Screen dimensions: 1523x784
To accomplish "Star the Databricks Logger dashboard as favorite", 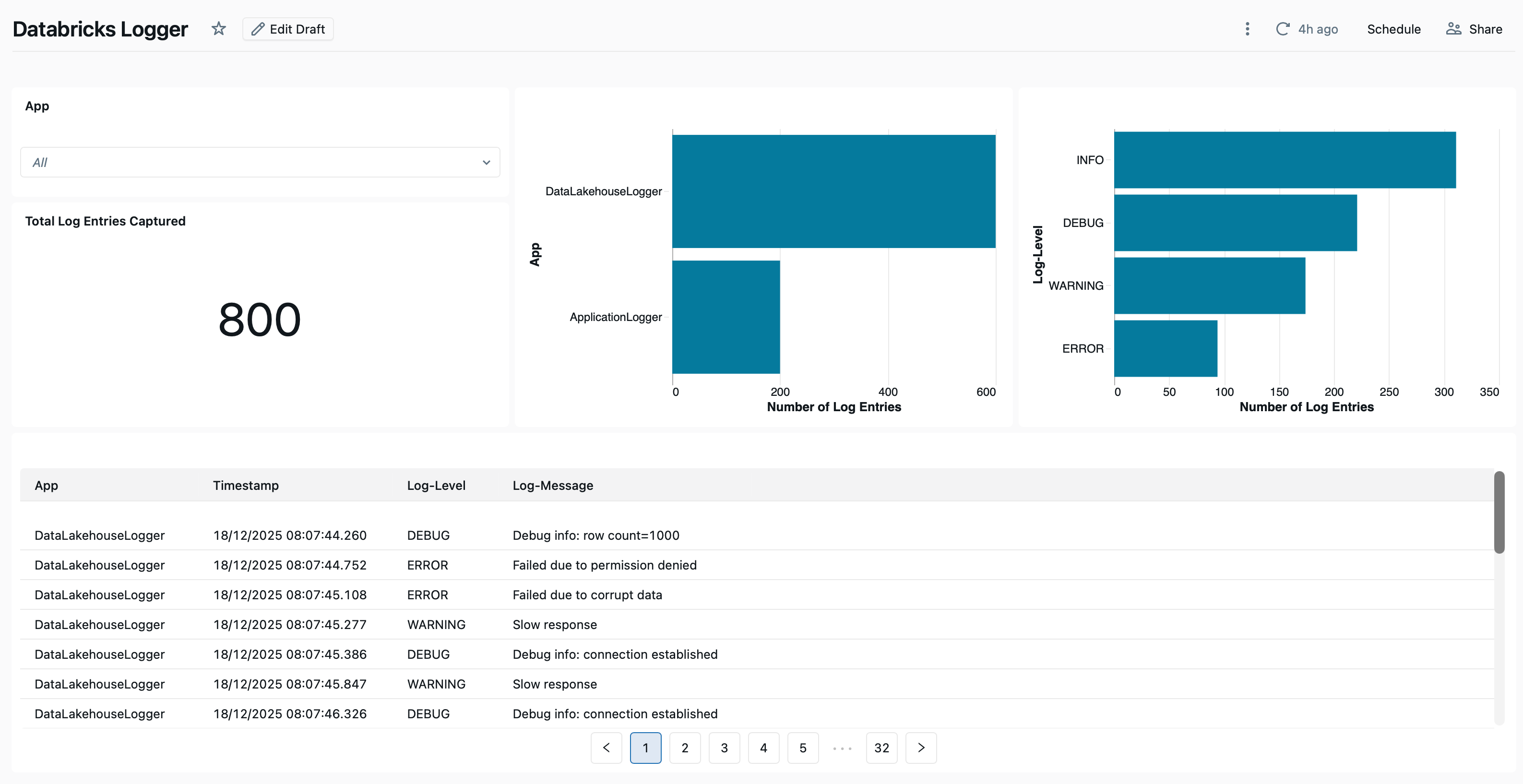I will (x=219, y=28).
